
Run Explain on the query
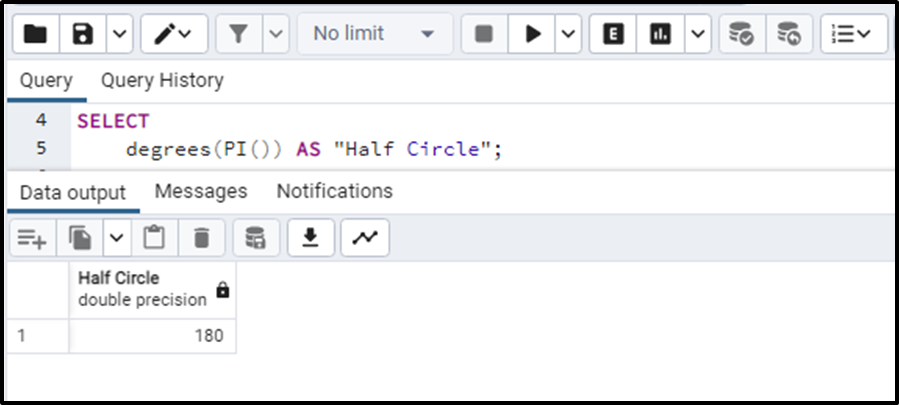pyautogui.click(x=613, y=34)
